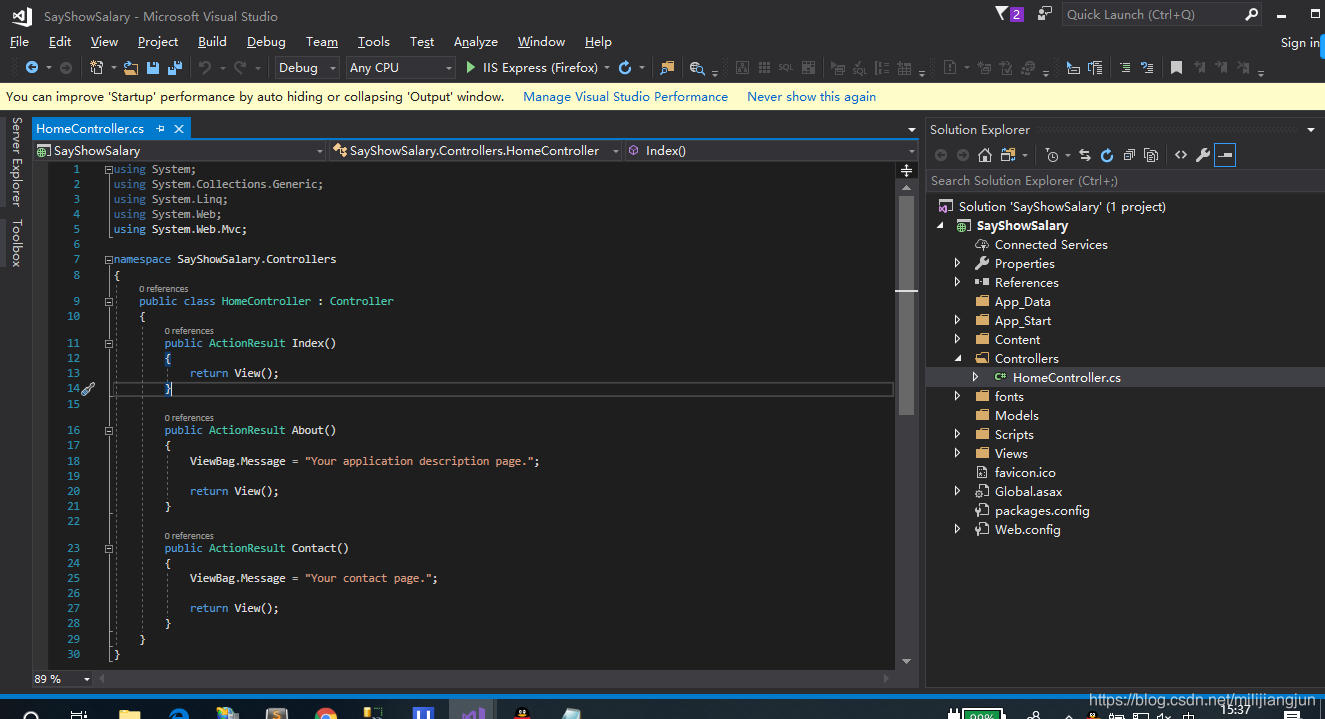Open the 89 % zoom level dropdown
Image resolution: width=1325 pixels, height=719 pixels.
62,679
